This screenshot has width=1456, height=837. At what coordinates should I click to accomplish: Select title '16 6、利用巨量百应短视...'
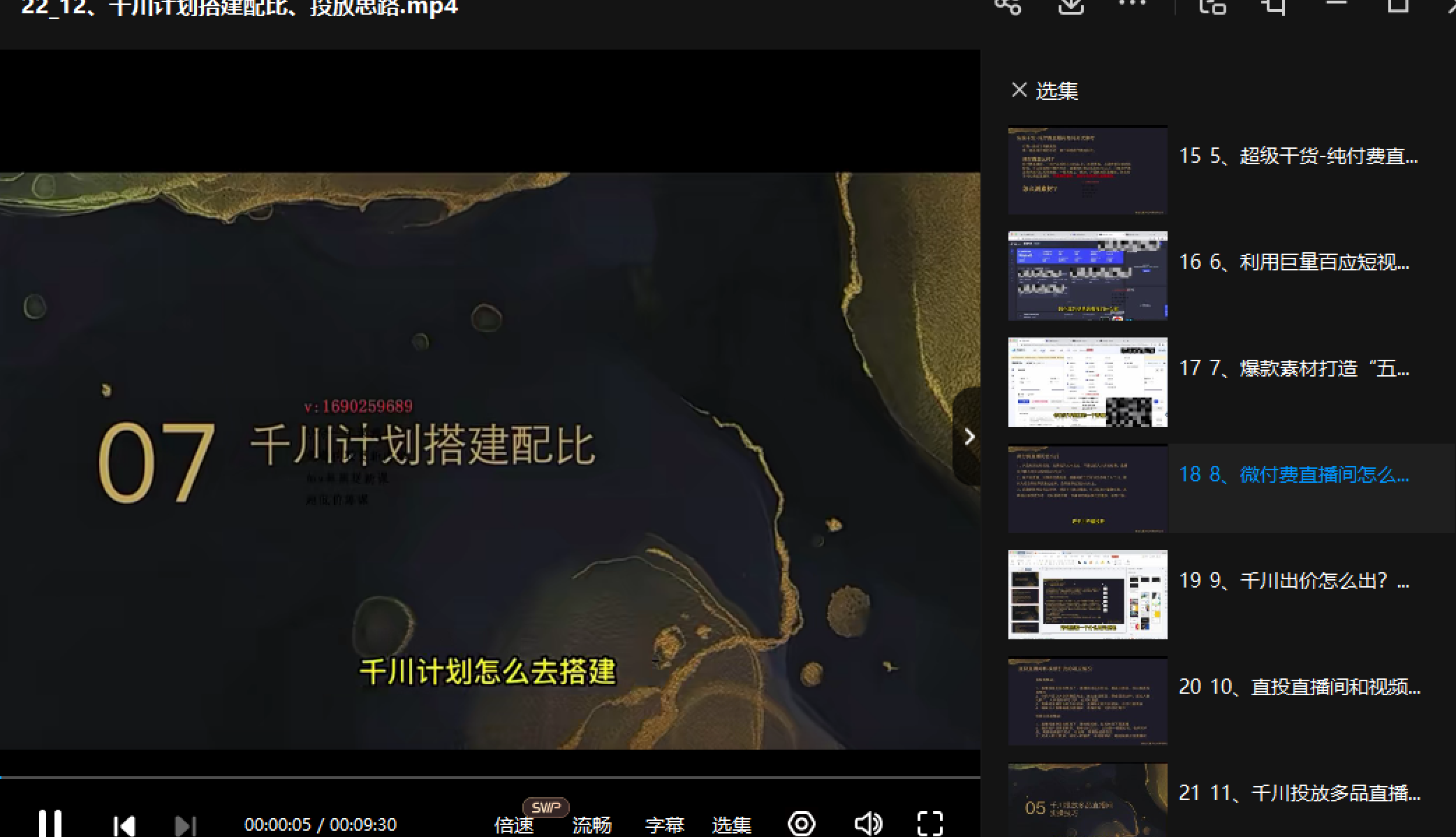tap(1294, 262)
